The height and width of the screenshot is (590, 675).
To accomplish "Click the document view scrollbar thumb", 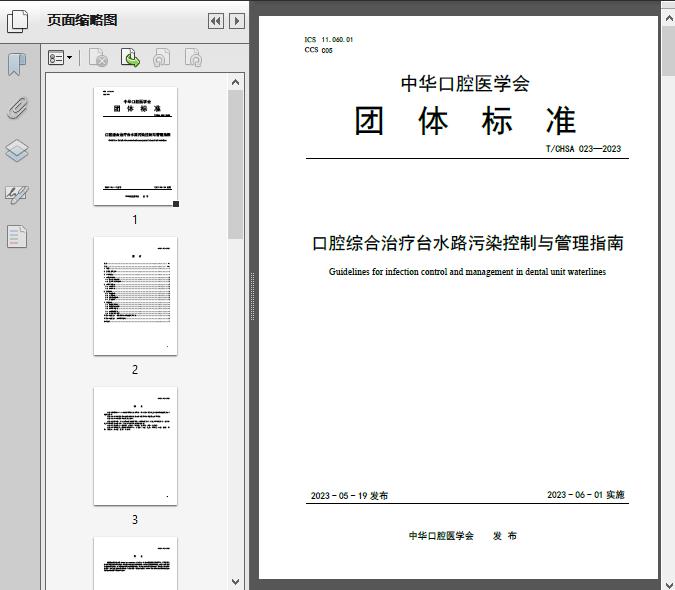I will pos(669,51).
